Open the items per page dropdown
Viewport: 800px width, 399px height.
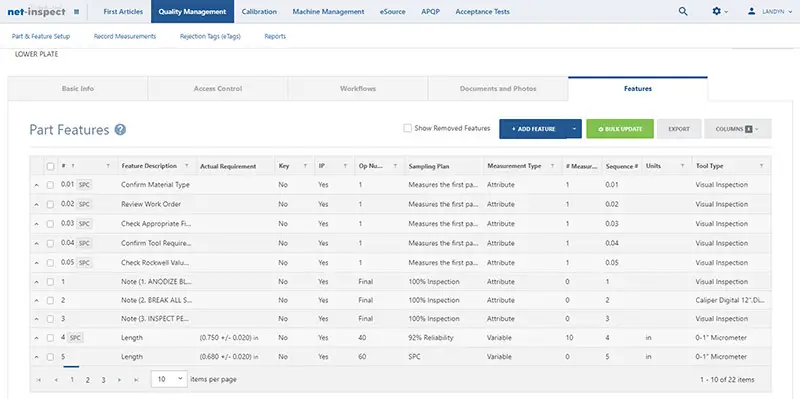coord(169,379)
